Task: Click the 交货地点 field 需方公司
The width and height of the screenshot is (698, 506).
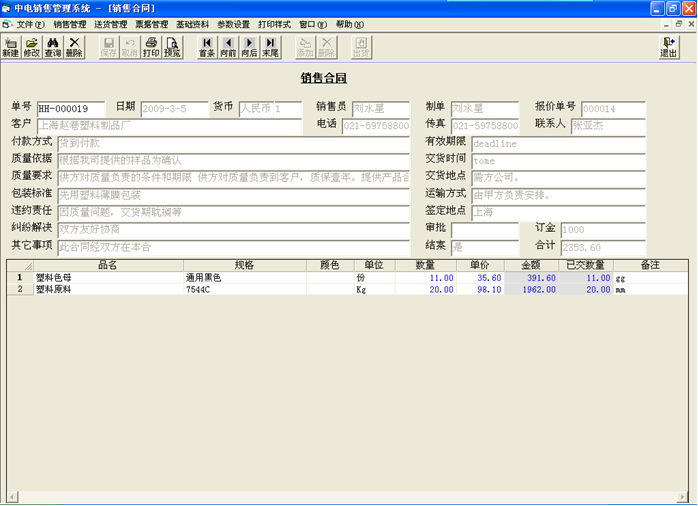Action: coord(558,178)
